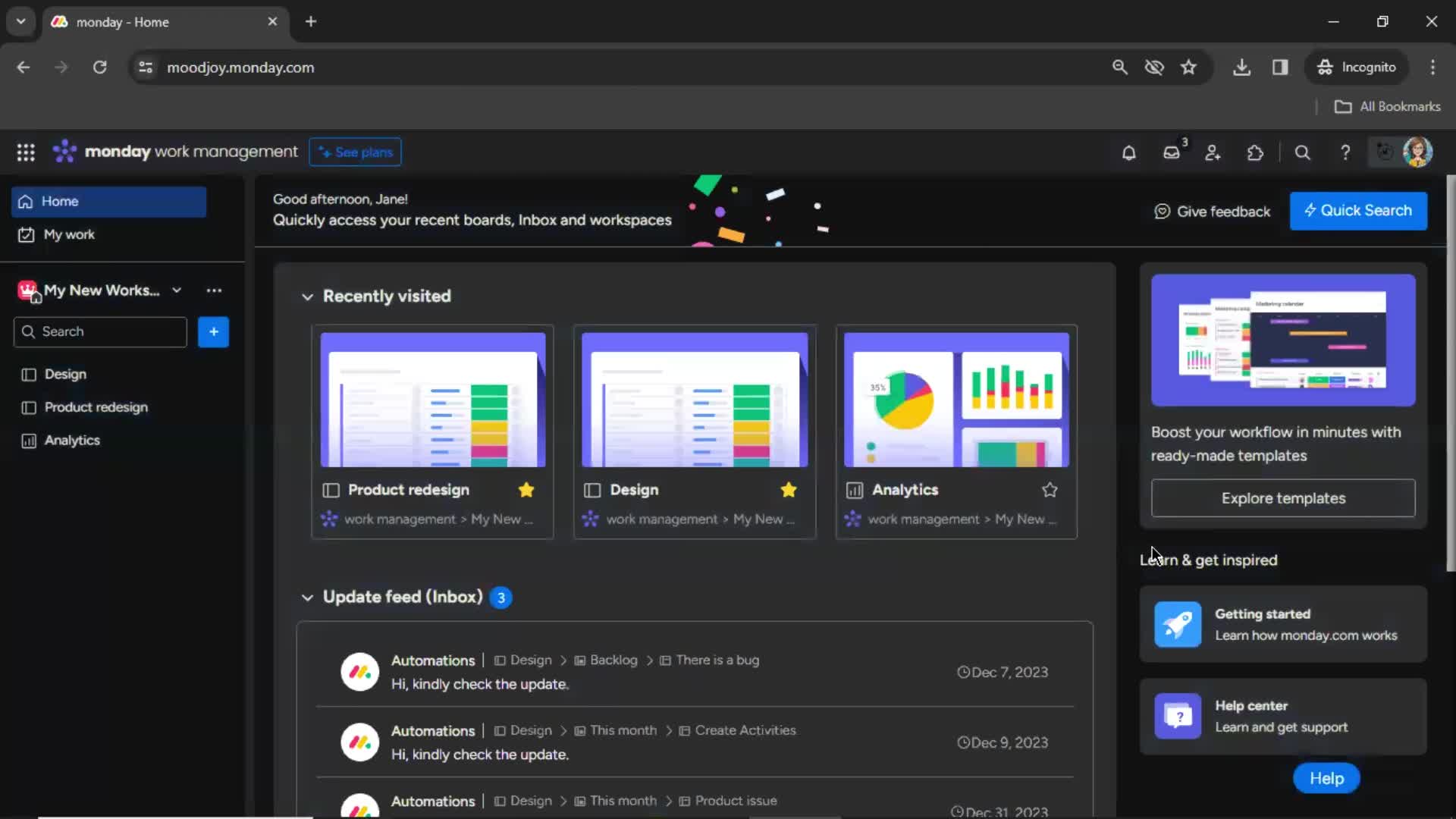
Task: Expand My New Works workspace dropdown
Action: click(x=176, y=290)
